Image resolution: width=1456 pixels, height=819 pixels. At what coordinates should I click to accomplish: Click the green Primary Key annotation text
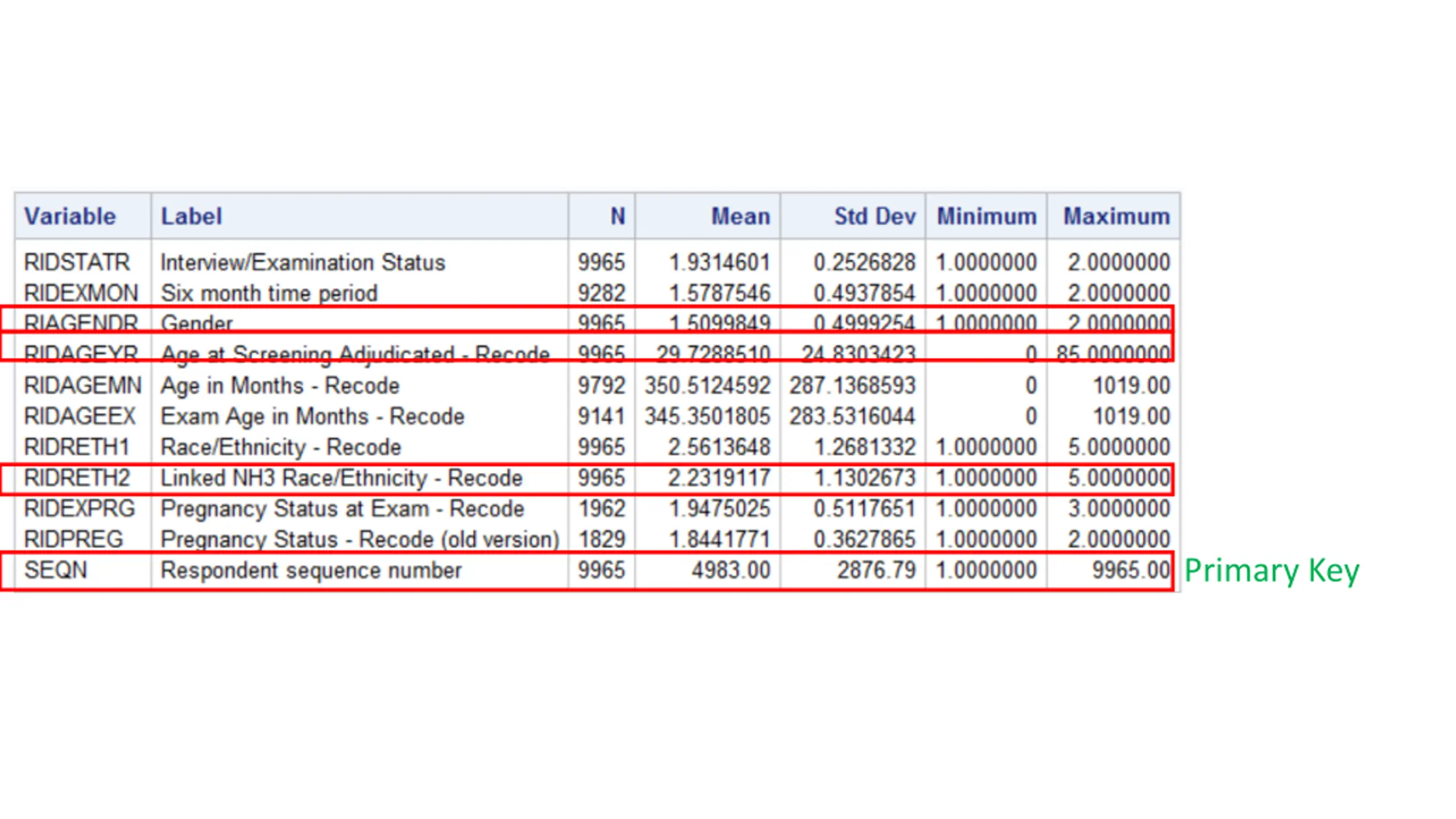tap(1272, 571)
